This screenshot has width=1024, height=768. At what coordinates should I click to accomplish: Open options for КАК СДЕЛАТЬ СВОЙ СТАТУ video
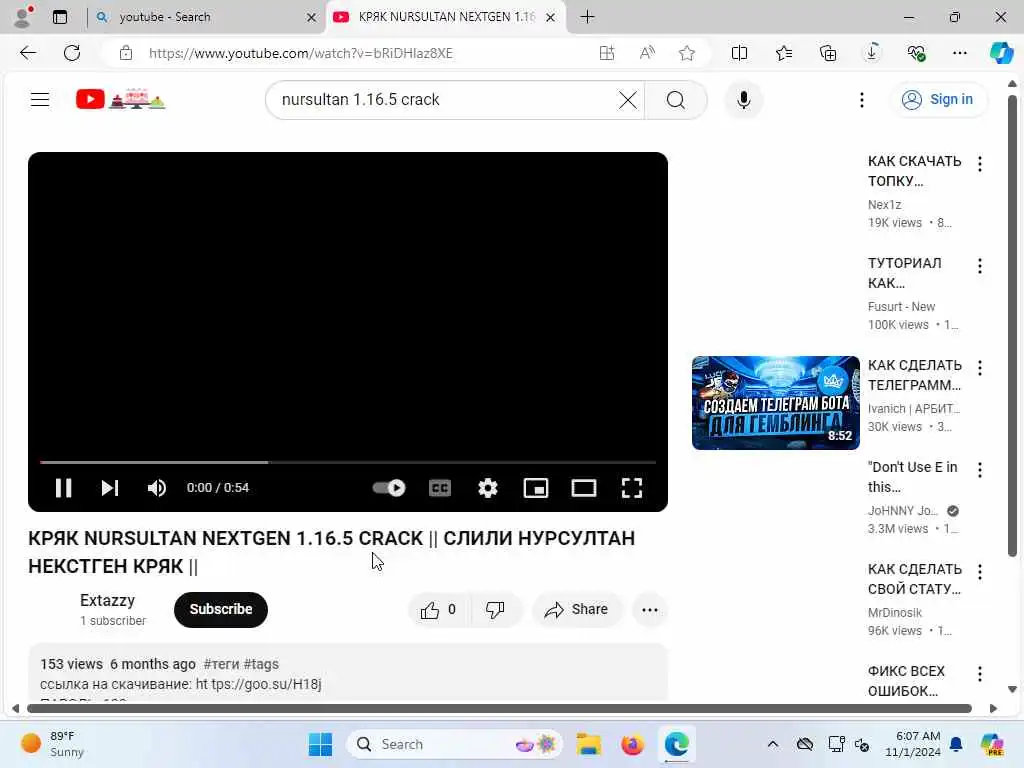click(x=980, y=572)
